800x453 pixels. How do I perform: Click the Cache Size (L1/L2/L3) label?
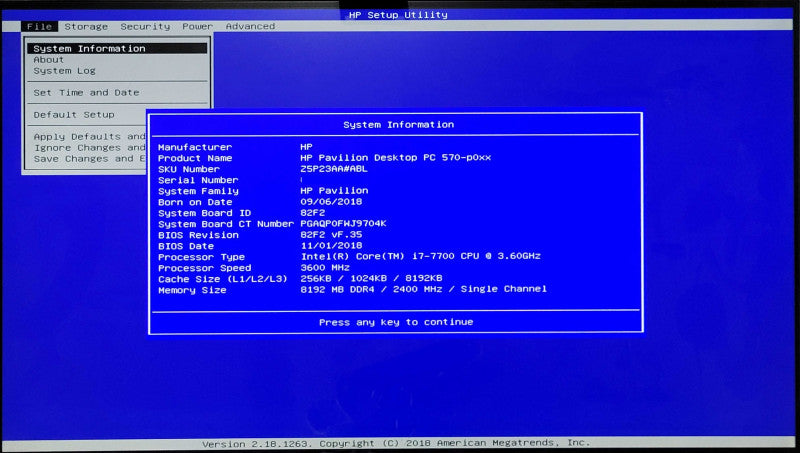pyautogui.click(x=222, y=280)
